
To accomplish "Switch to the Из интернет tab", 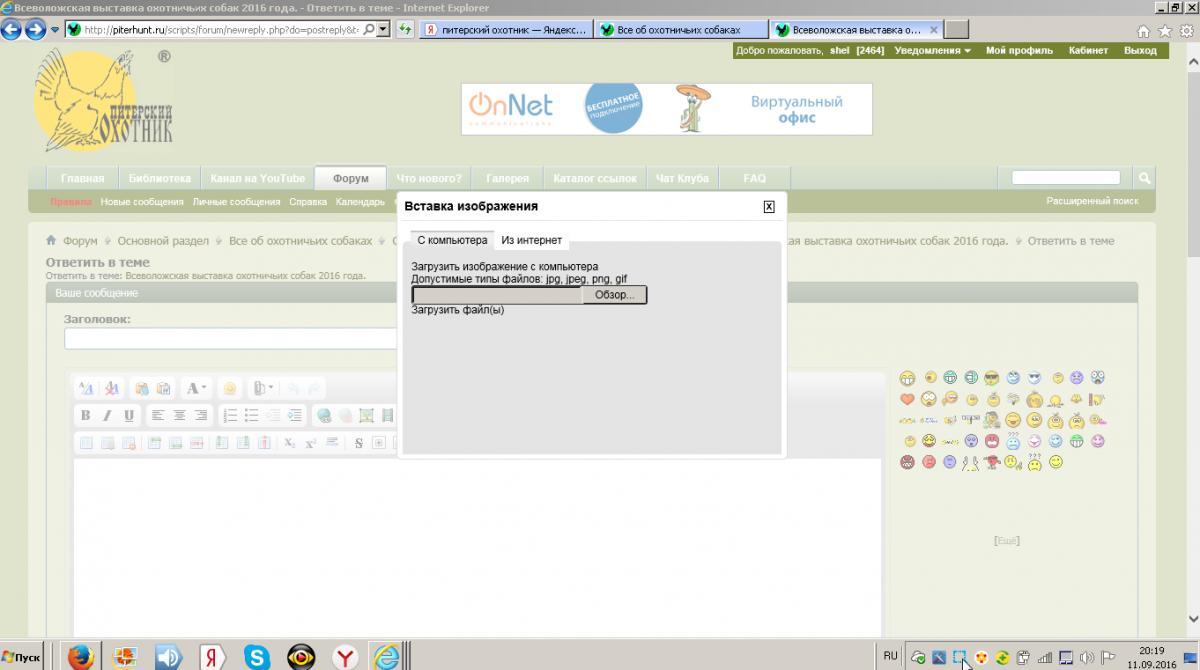I will [x=531, y=240].
